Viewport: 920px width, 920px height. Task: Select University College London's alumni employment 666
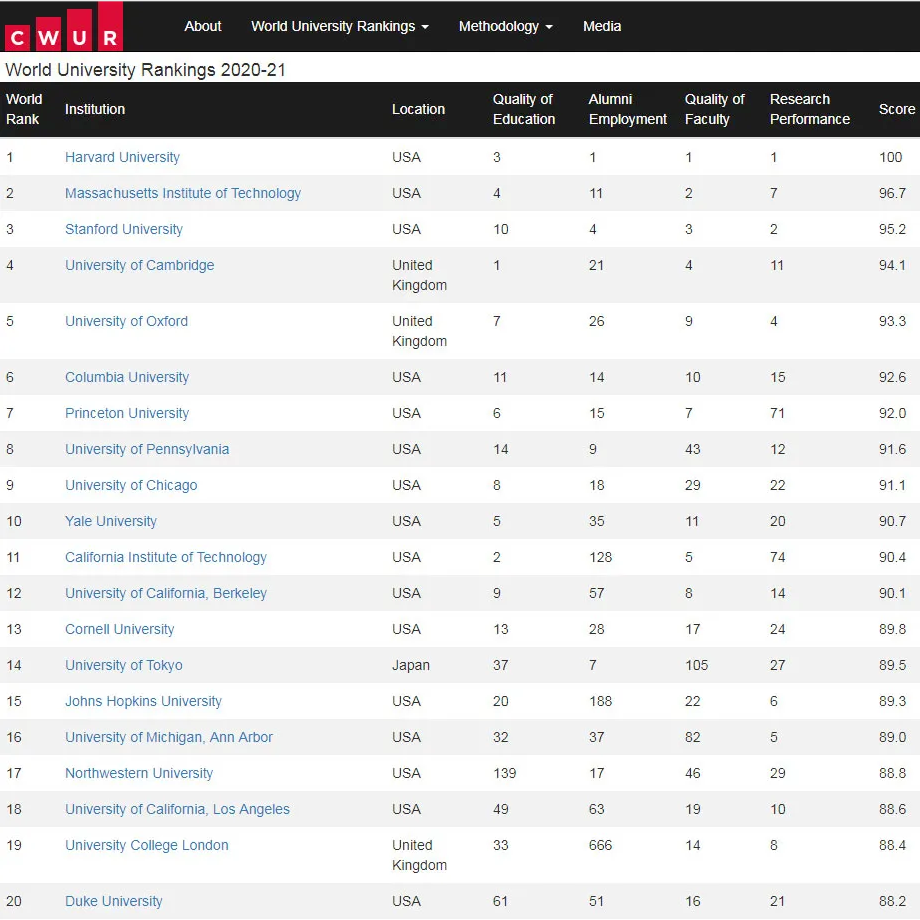pos(600,845)
